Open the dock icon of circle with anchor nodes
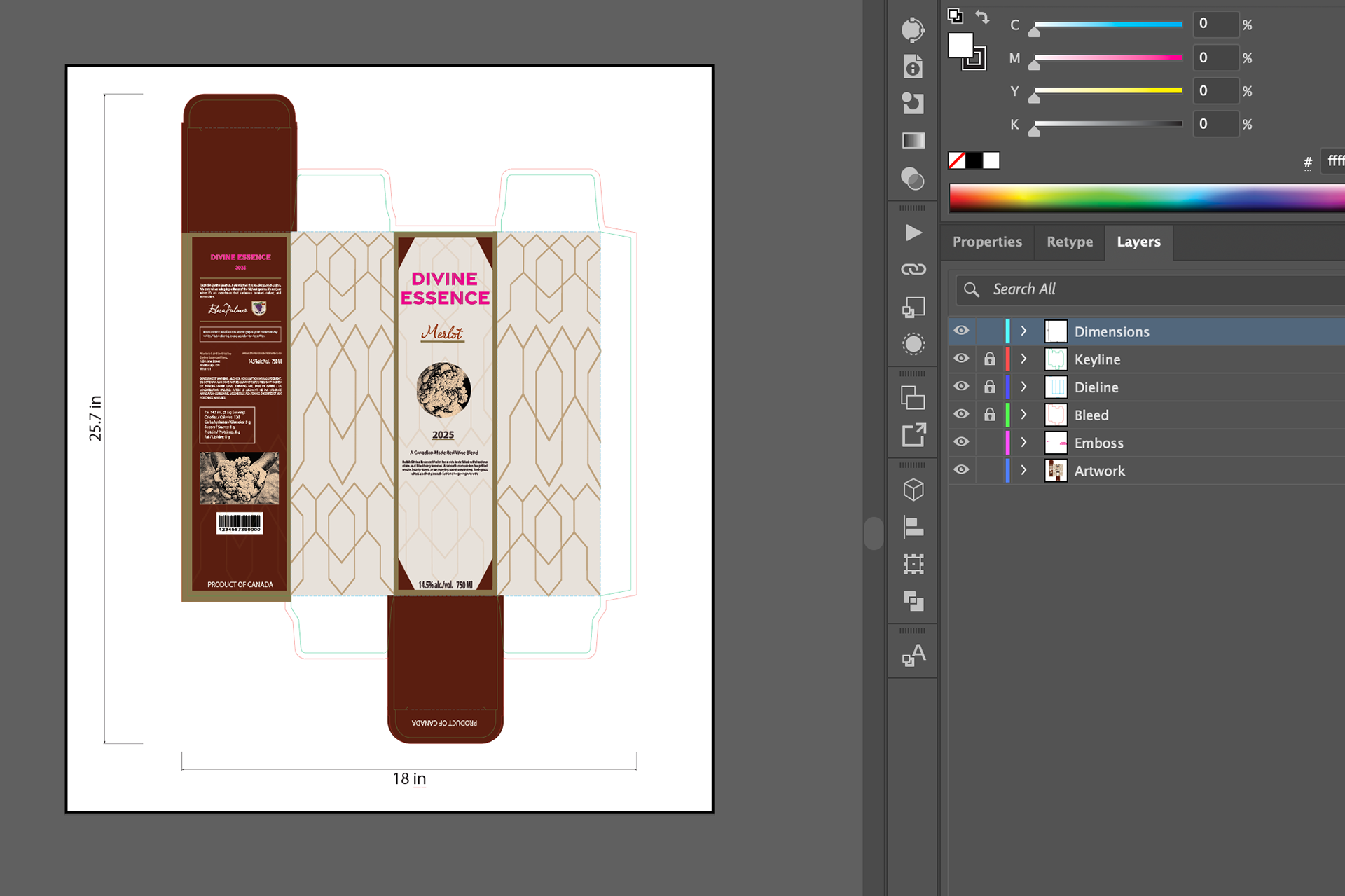This screenshot has width=1345, height=896. [913, 30]
